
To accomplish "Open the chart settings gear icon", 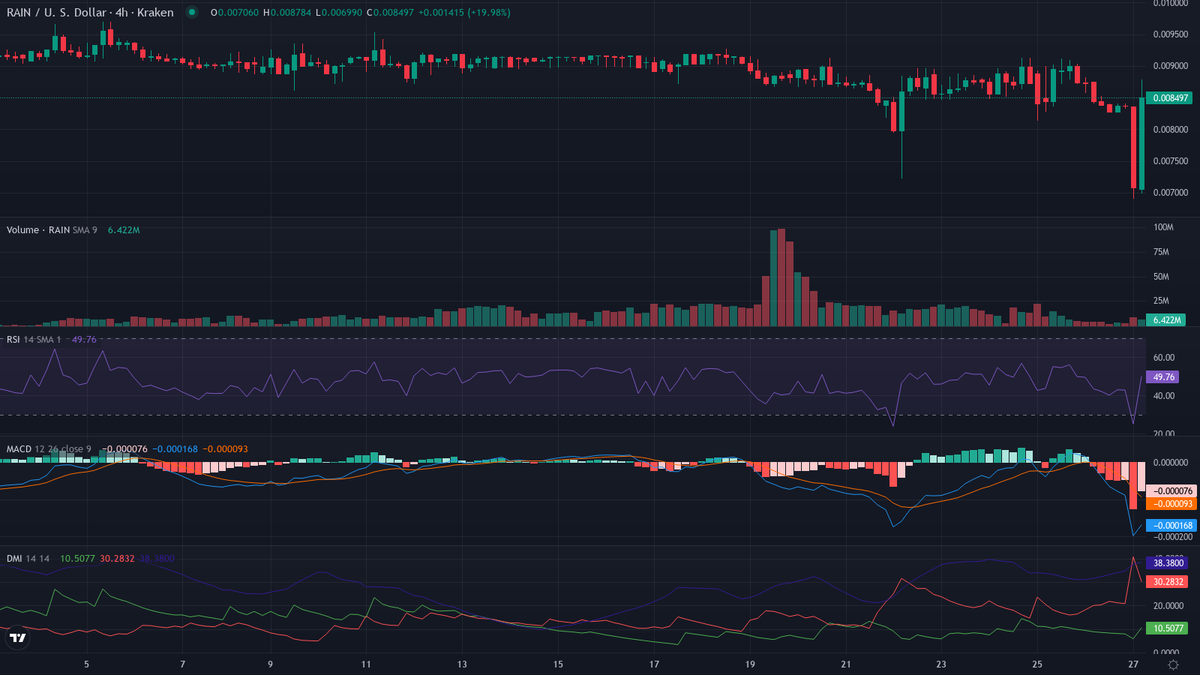I will [x=1172, y=664].
